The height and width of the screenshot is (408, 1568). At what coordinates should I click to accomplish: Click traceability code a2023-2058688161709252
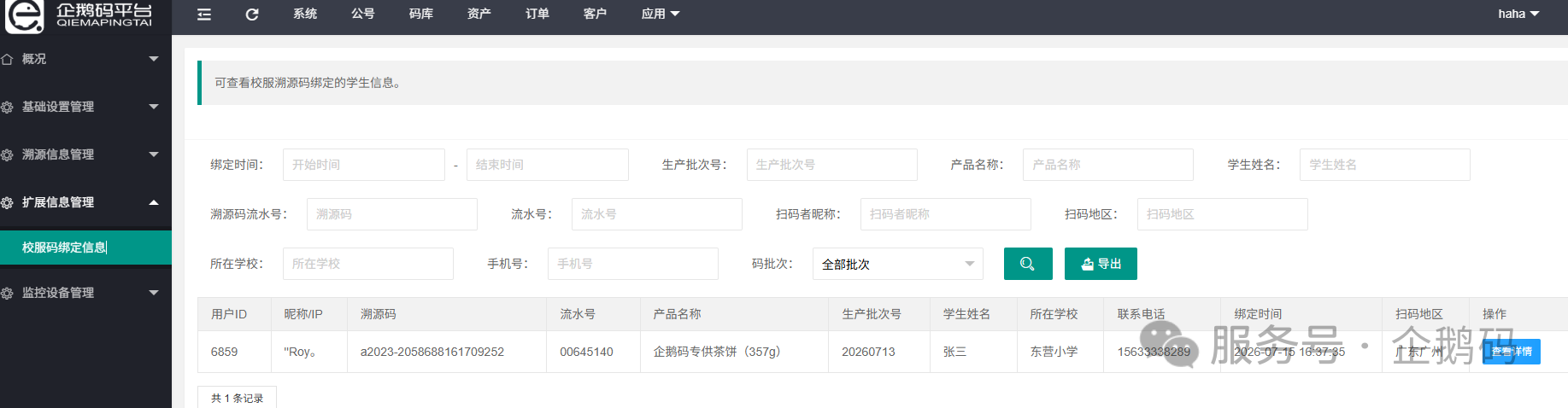pyautogui.click(x=432, y=352)
